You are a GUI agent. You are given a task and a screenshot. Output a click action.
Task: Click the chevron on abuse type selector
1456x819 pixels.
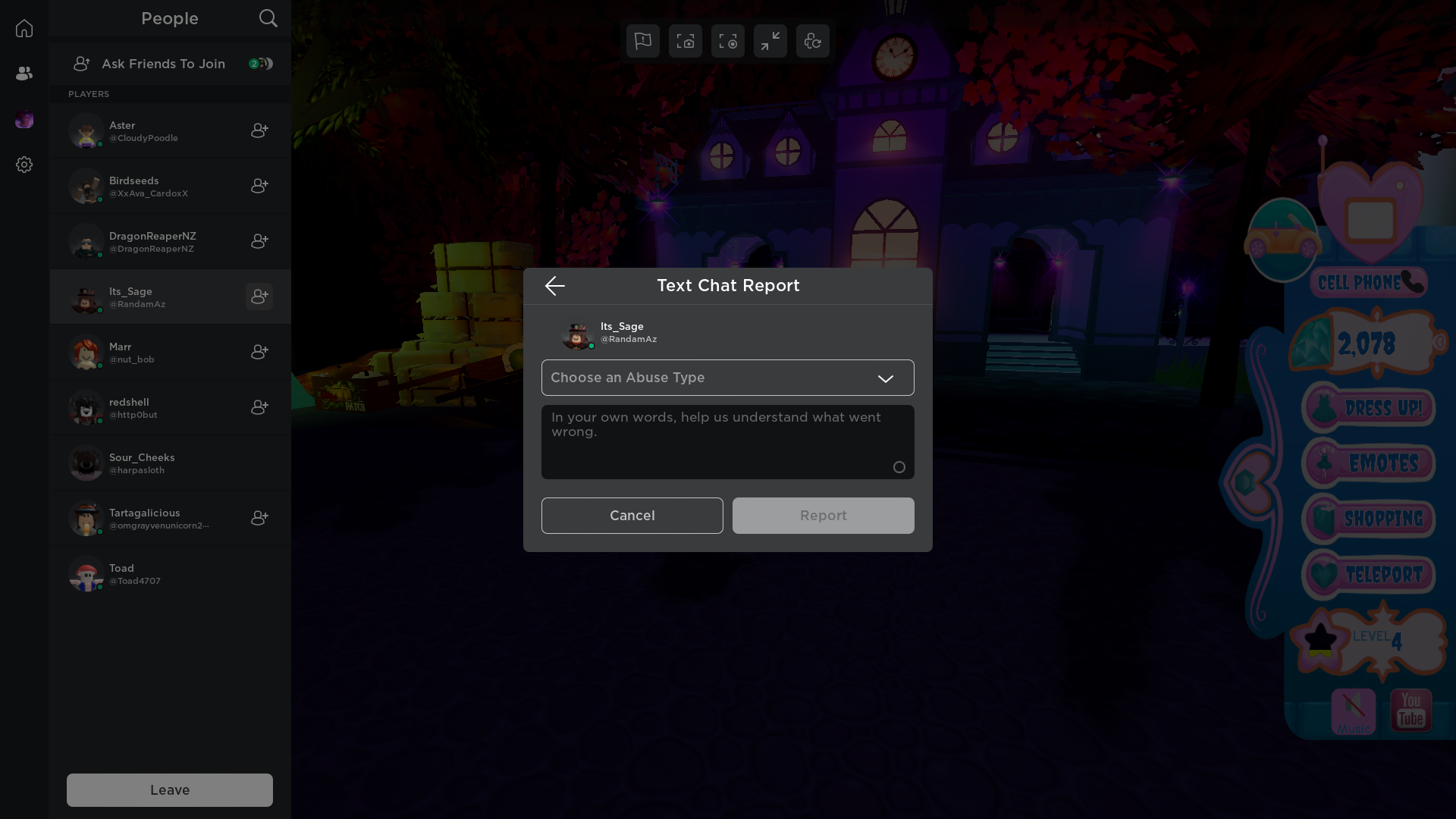point(886,378)
